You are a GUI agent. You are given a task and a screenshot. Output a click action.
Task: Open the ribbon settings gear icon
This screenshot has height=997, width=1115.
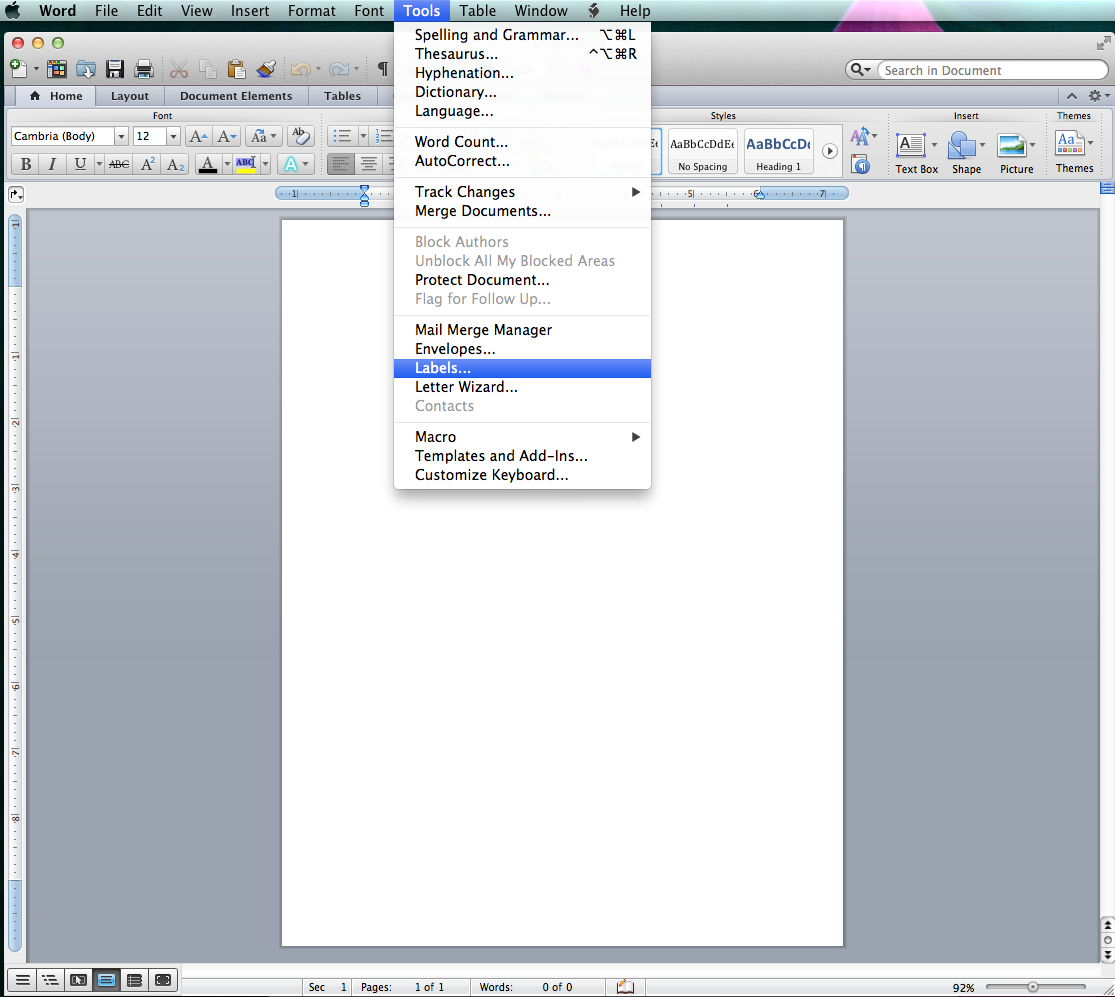point(1095,95)
